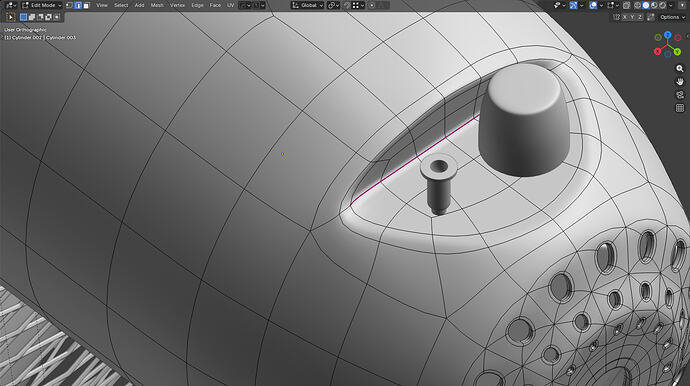Open the Edit Mode selector dropdown

click(x=42, y=5)
